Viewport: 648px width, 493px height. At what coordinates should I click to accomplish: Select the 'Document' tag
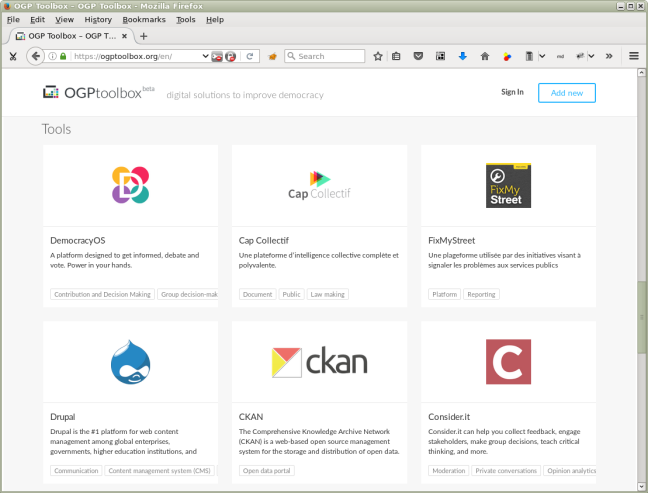click(257, 294)
